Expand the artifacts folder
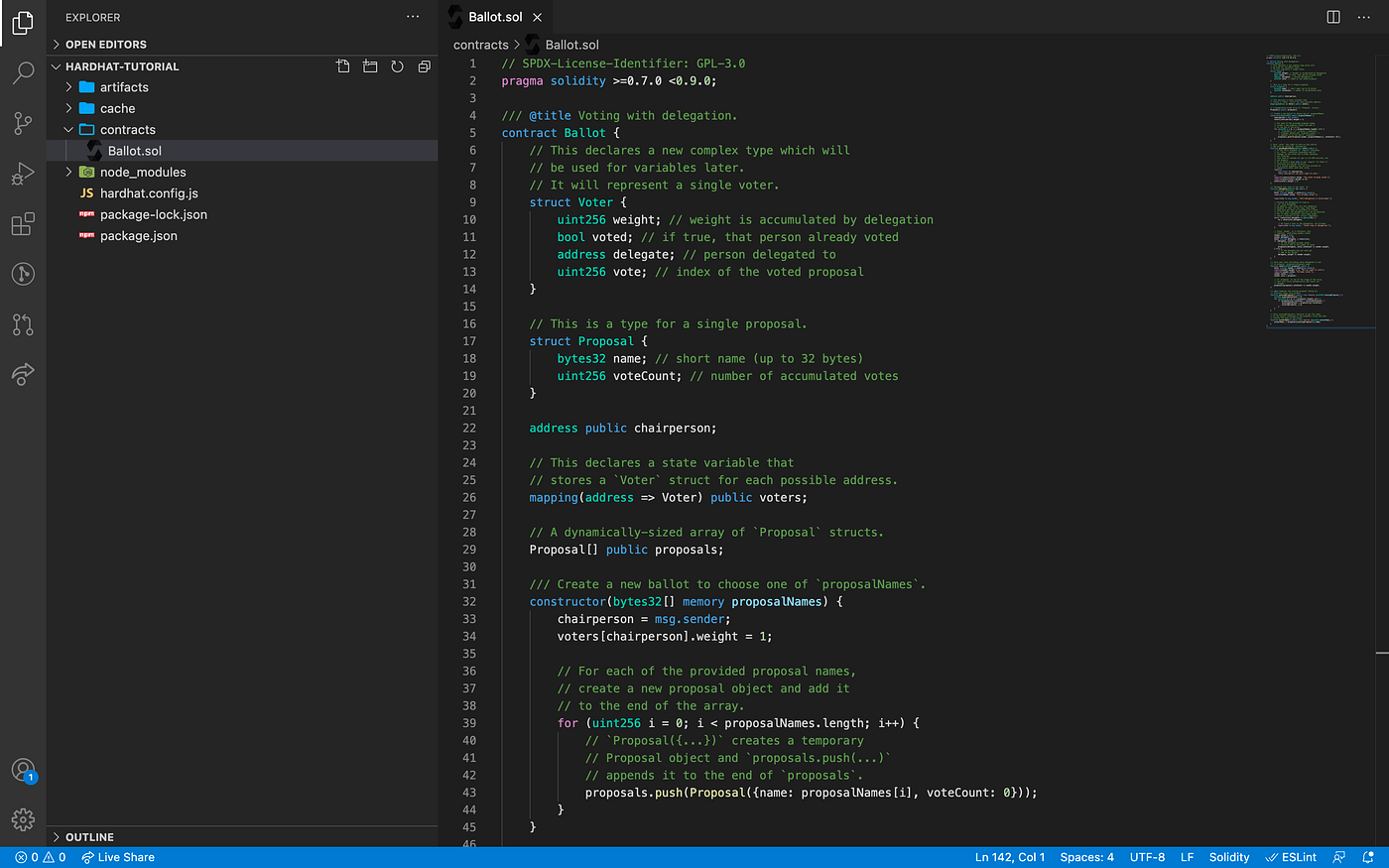The height and width of the screenshot is (868, 1389). [x=124, y=87]
